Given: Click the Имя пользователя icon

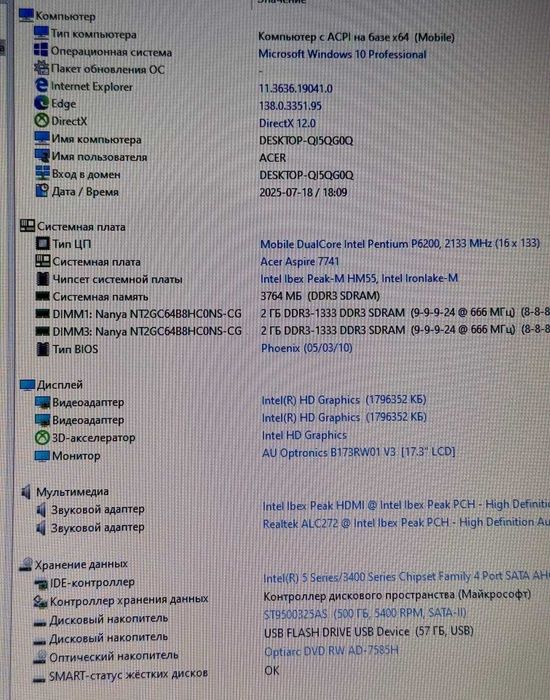Looking at the screenshot, I should (42, 156).
